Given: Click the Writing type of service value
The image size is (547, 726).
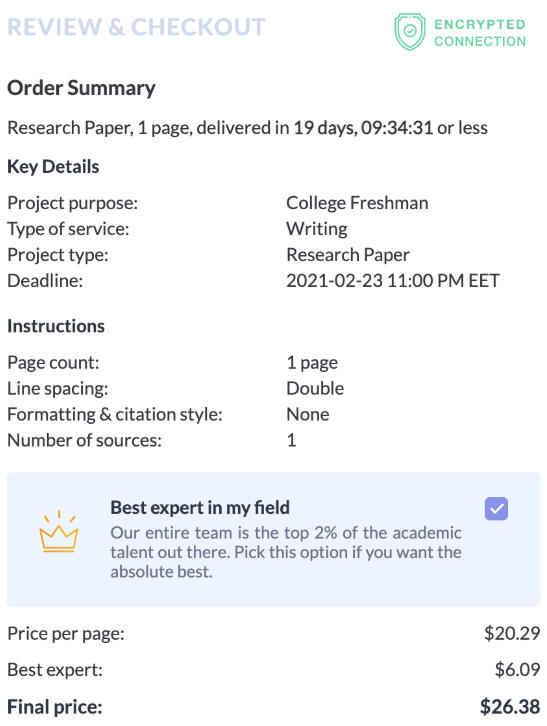Looking at the screenshot, I should (x=317, y=229).
